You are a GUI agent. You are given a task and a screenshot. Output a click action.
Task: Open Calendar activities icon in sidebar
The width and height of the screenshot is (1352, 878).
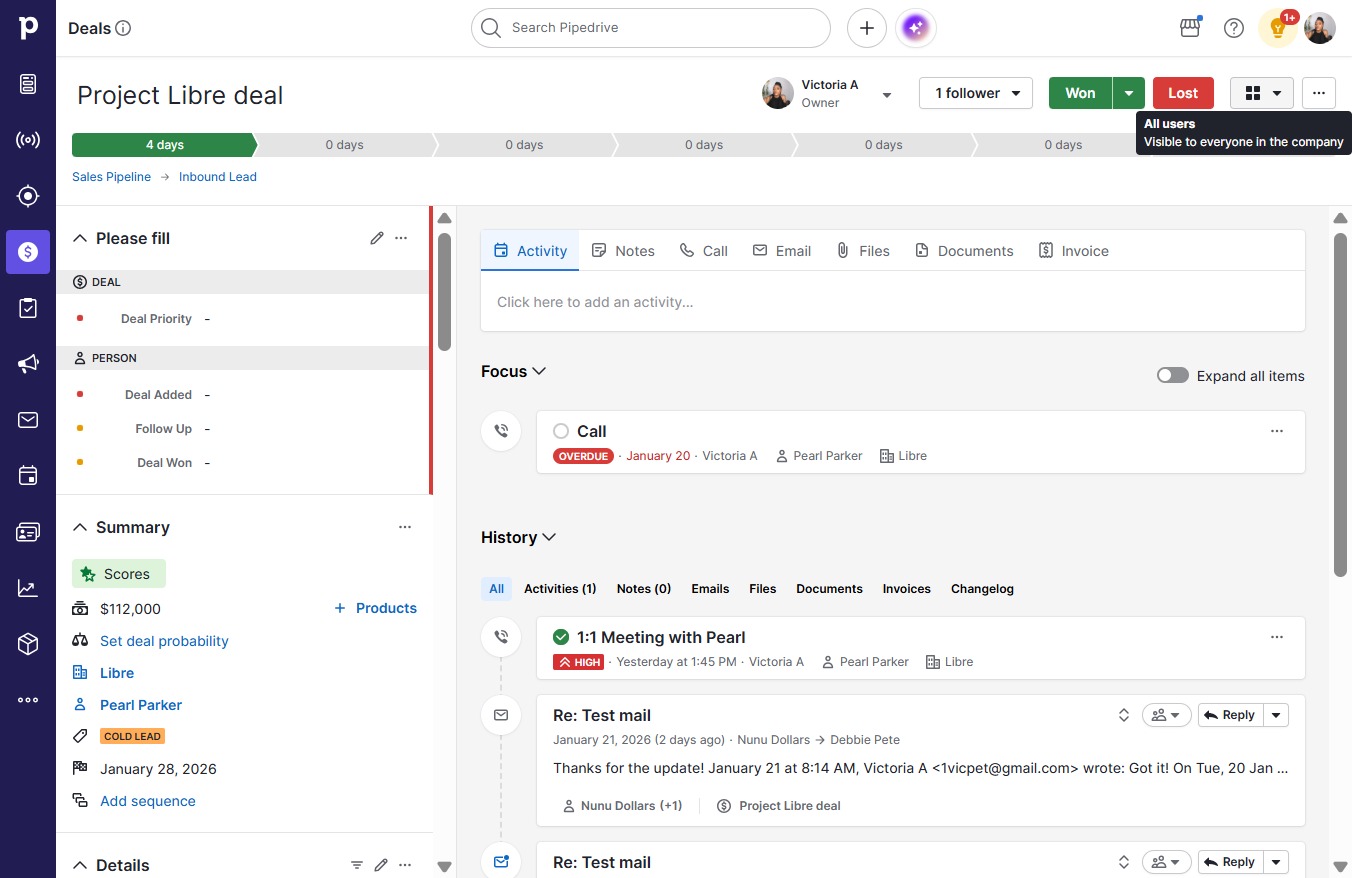[x=28, y=476]
